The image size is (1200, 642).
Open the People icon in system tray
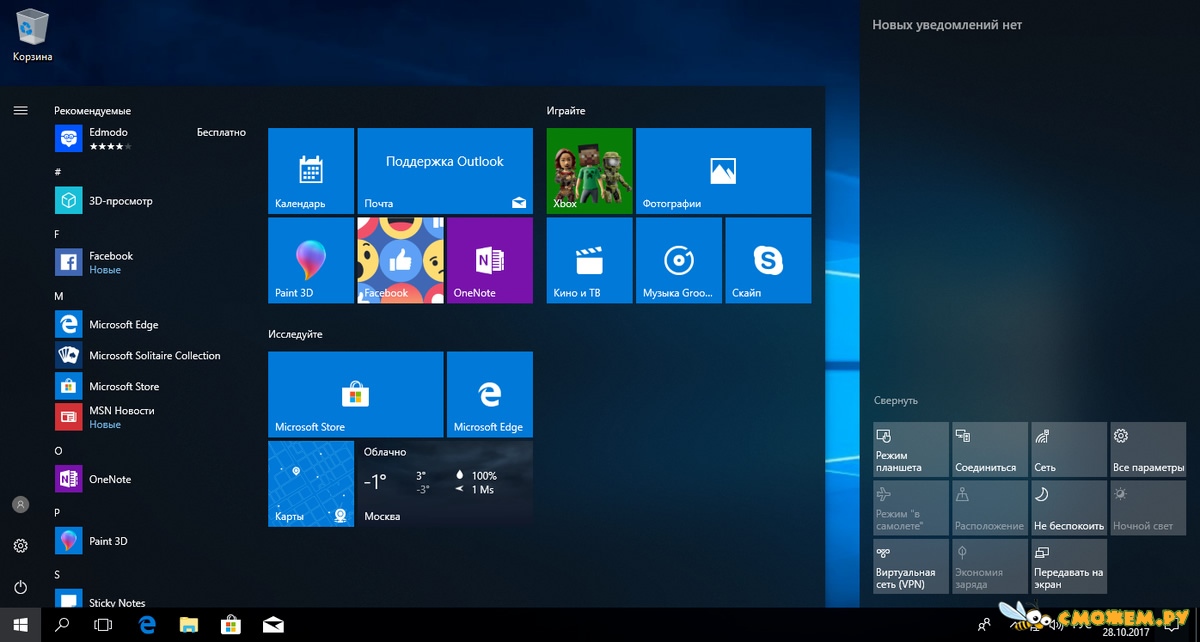coord(985,625)
